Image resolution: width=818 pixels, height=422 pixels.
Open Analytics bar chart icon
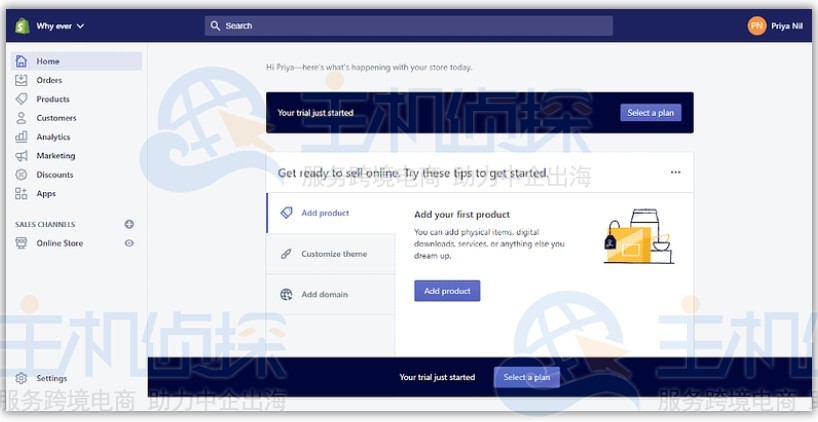click(21, 137)
